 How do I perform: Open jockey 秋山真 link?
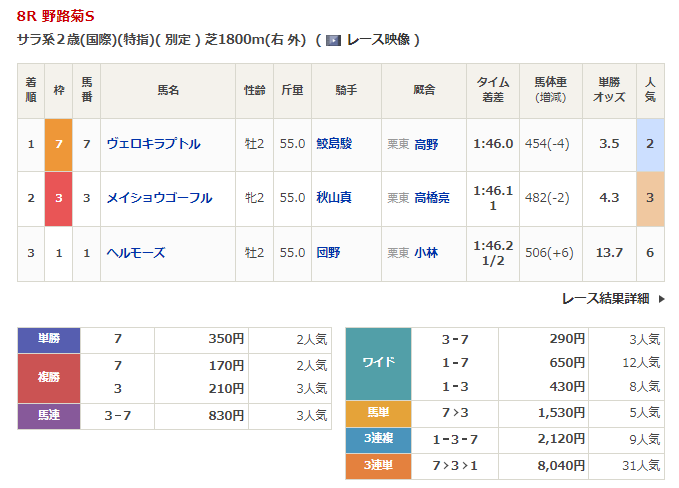click(x=334, y=198)
